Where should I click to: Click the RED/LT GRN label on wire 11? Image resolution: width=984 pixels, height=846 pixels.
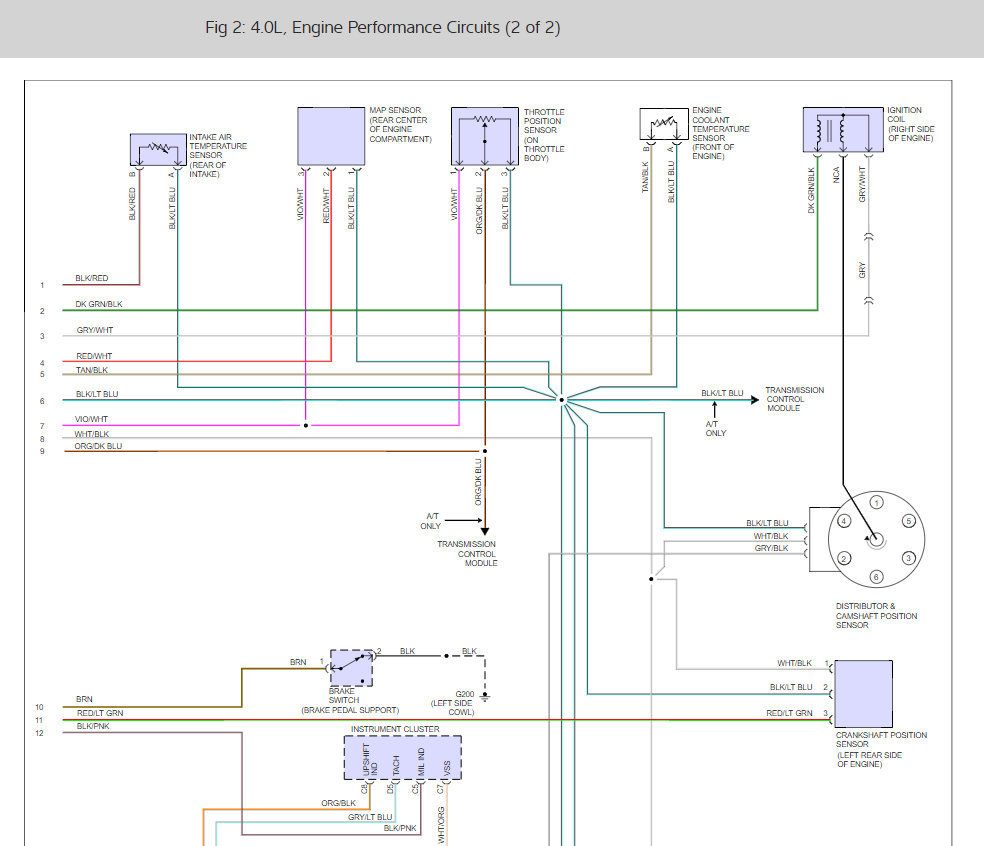[x=99, y=713]
